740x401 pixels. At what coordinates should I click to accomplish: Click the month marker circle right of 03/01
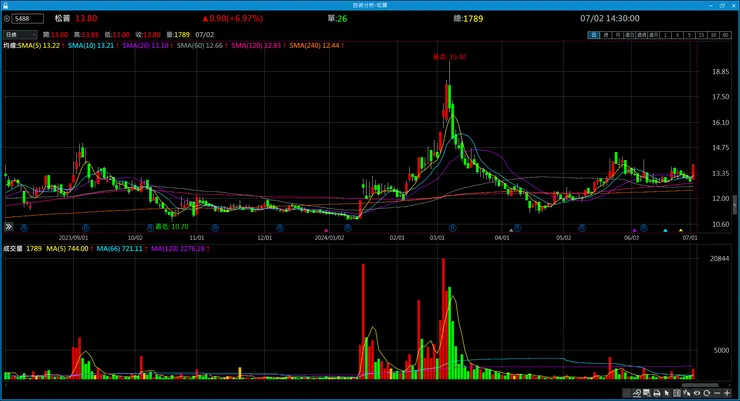[x=453, y=228]
